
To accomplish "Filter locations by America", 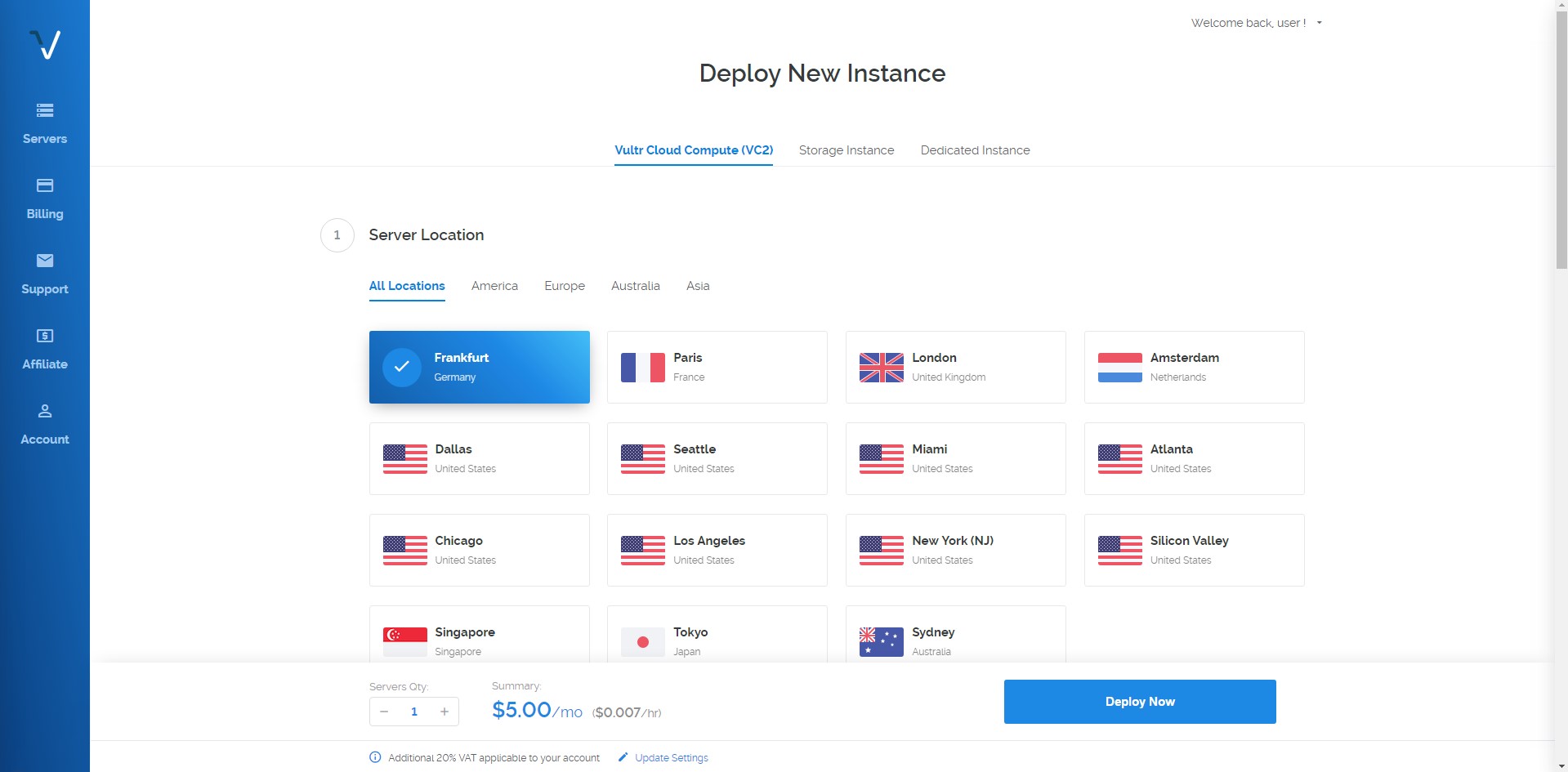I will [x=494, y=286].
